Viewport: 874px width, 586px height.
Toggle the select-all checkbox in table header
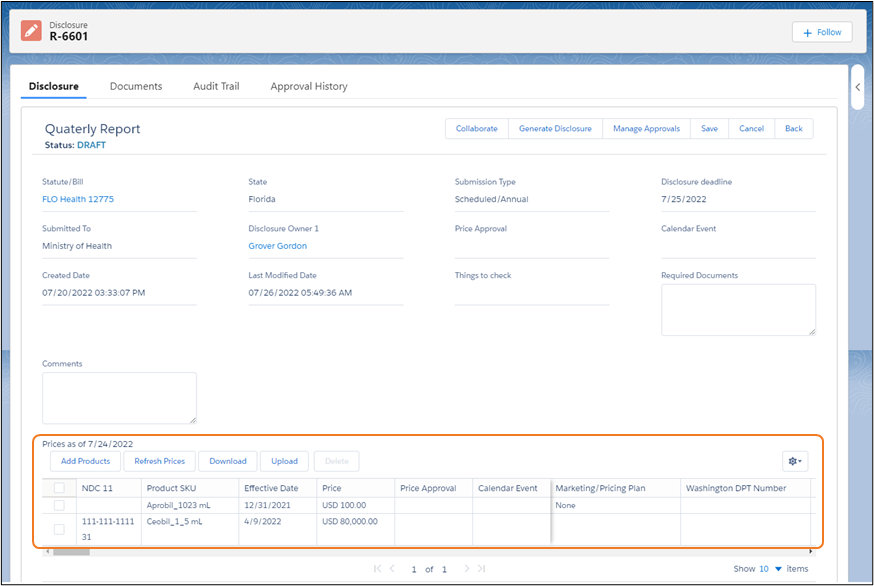pos(59,488)
